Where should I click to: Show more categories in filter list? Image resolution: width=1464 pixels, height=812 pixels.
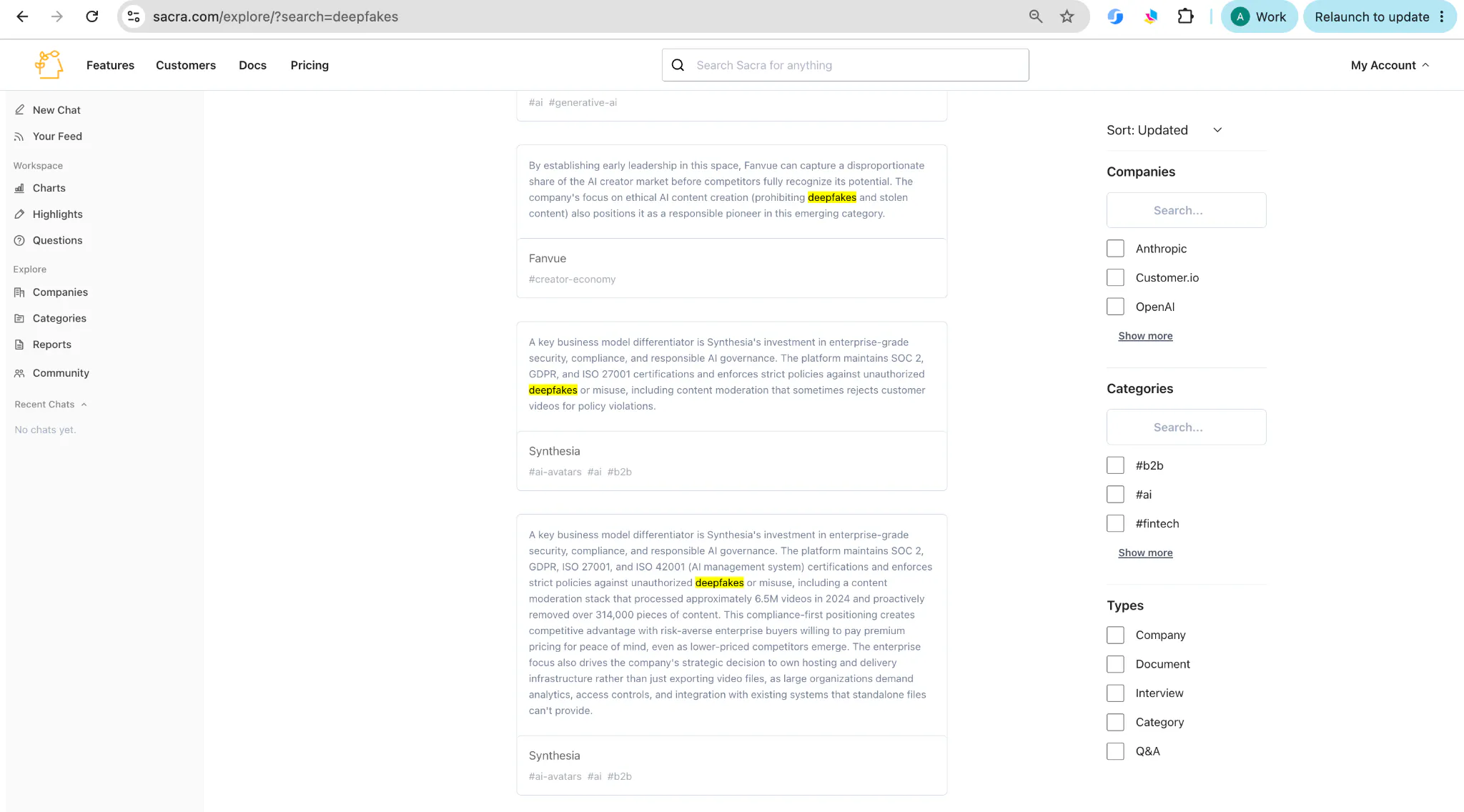point(1145,553)
